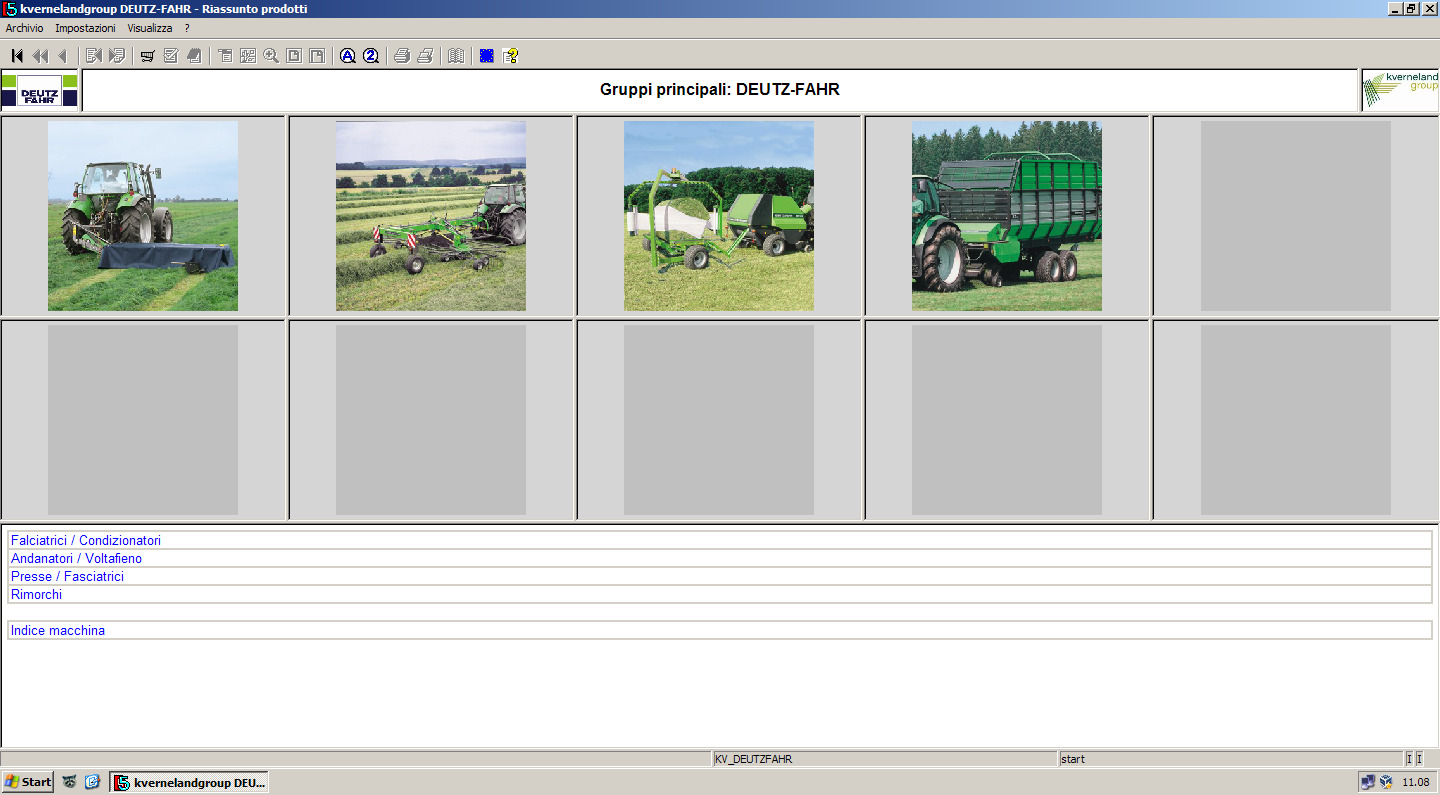Click the single left back arrow icon

pyautogui.click(x=62, y=56)
